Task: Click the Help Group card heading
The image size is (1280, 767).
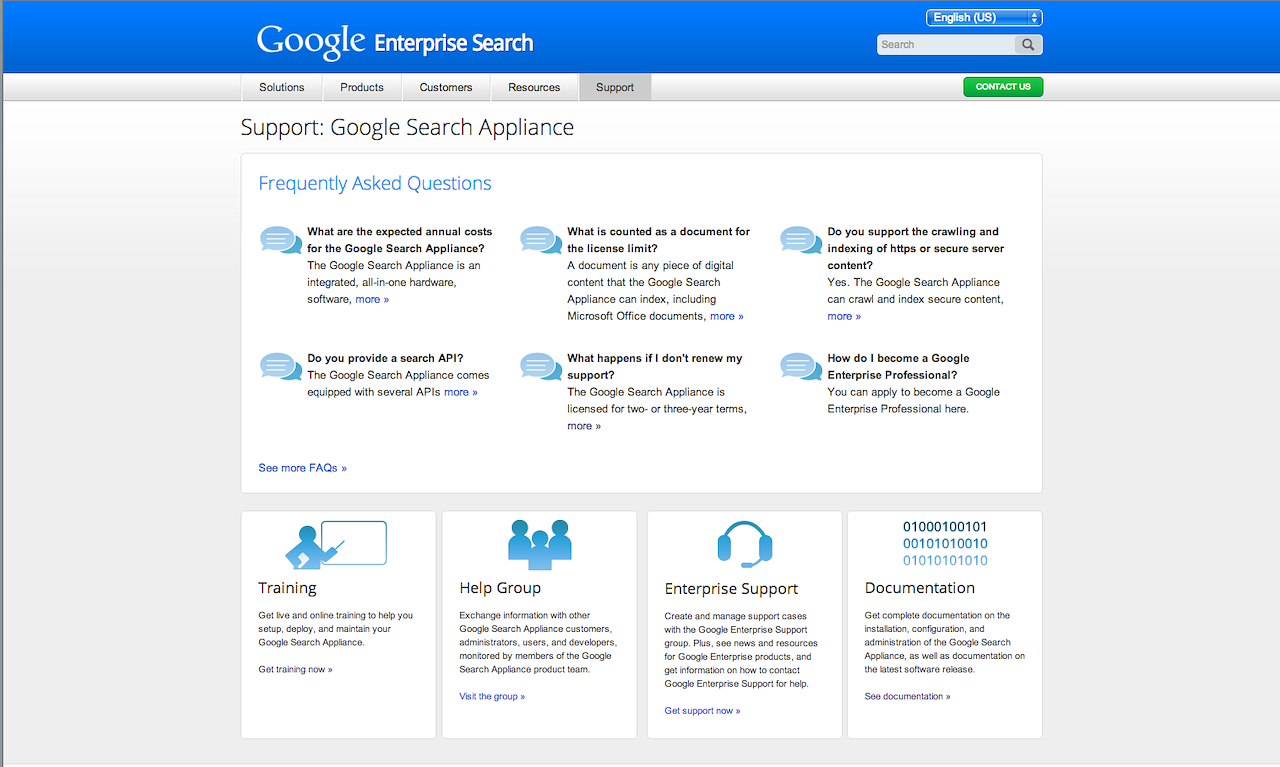Action: point(500,588)
